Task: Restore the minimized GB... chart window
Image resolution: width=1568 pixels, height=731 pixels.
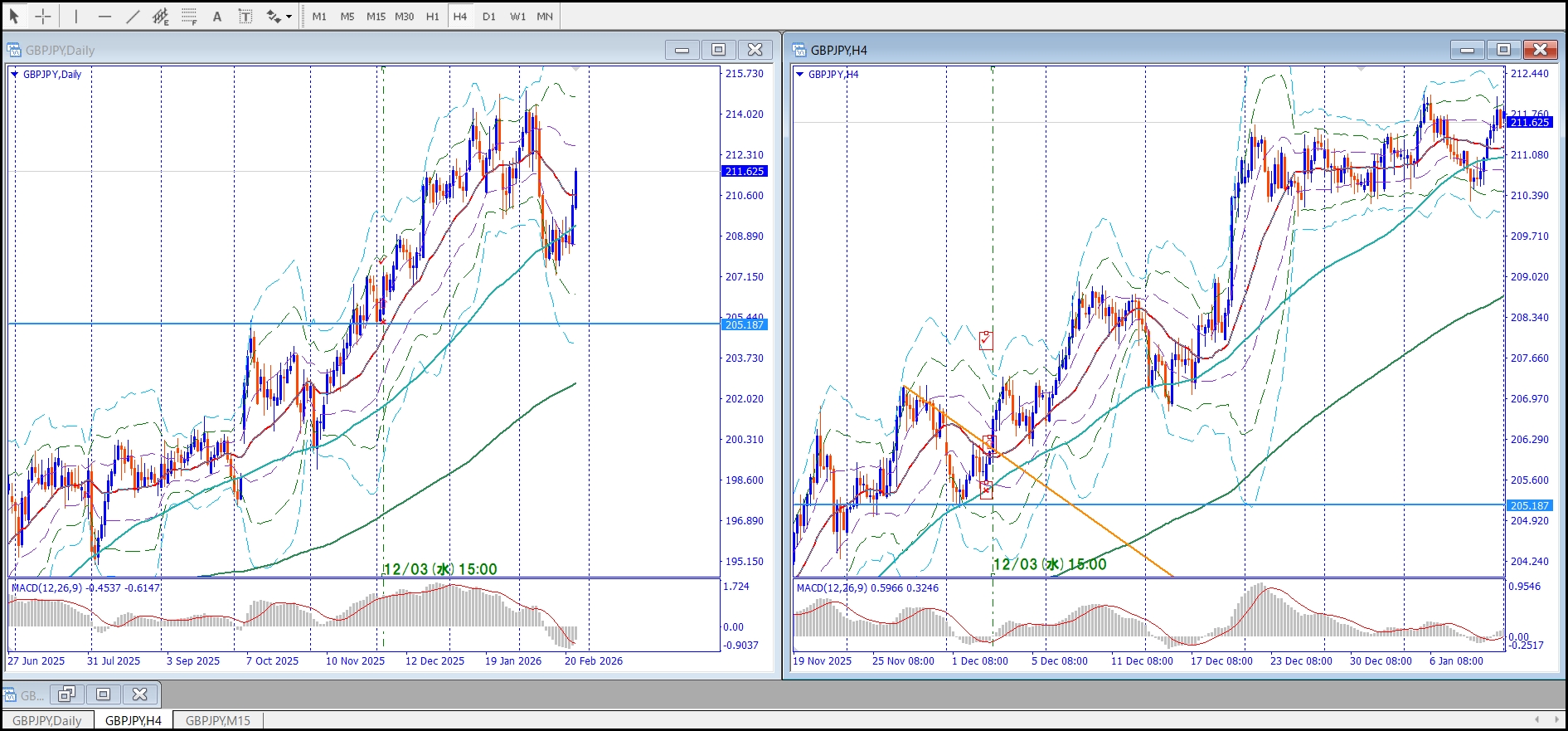Action: (x=67, y=694)
